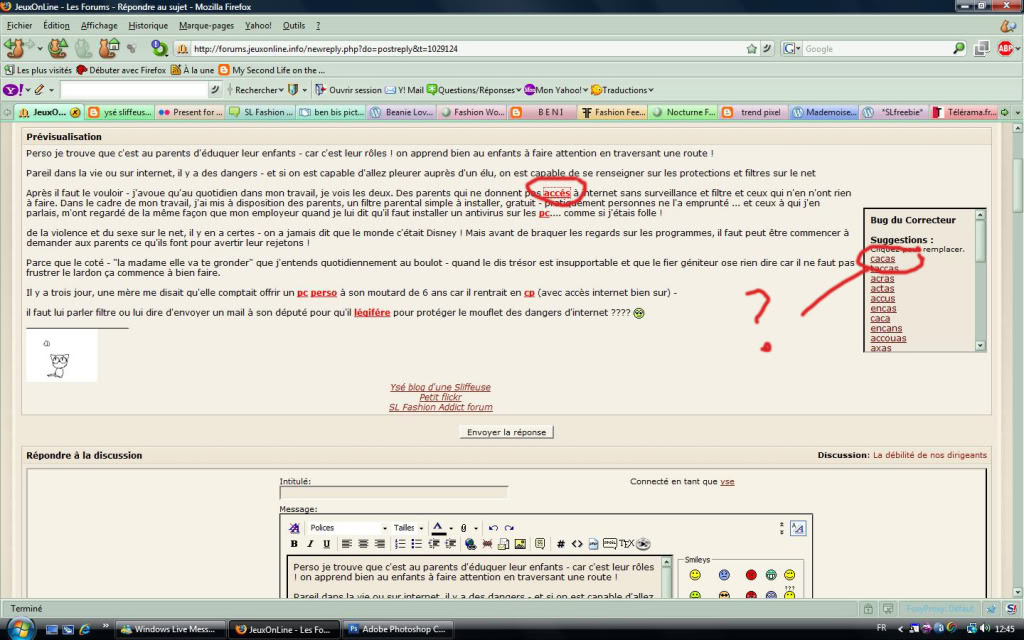Open the Marque-pages menu
The height and width of the screenshot is (640, 1024).
(x=206, y=25)
